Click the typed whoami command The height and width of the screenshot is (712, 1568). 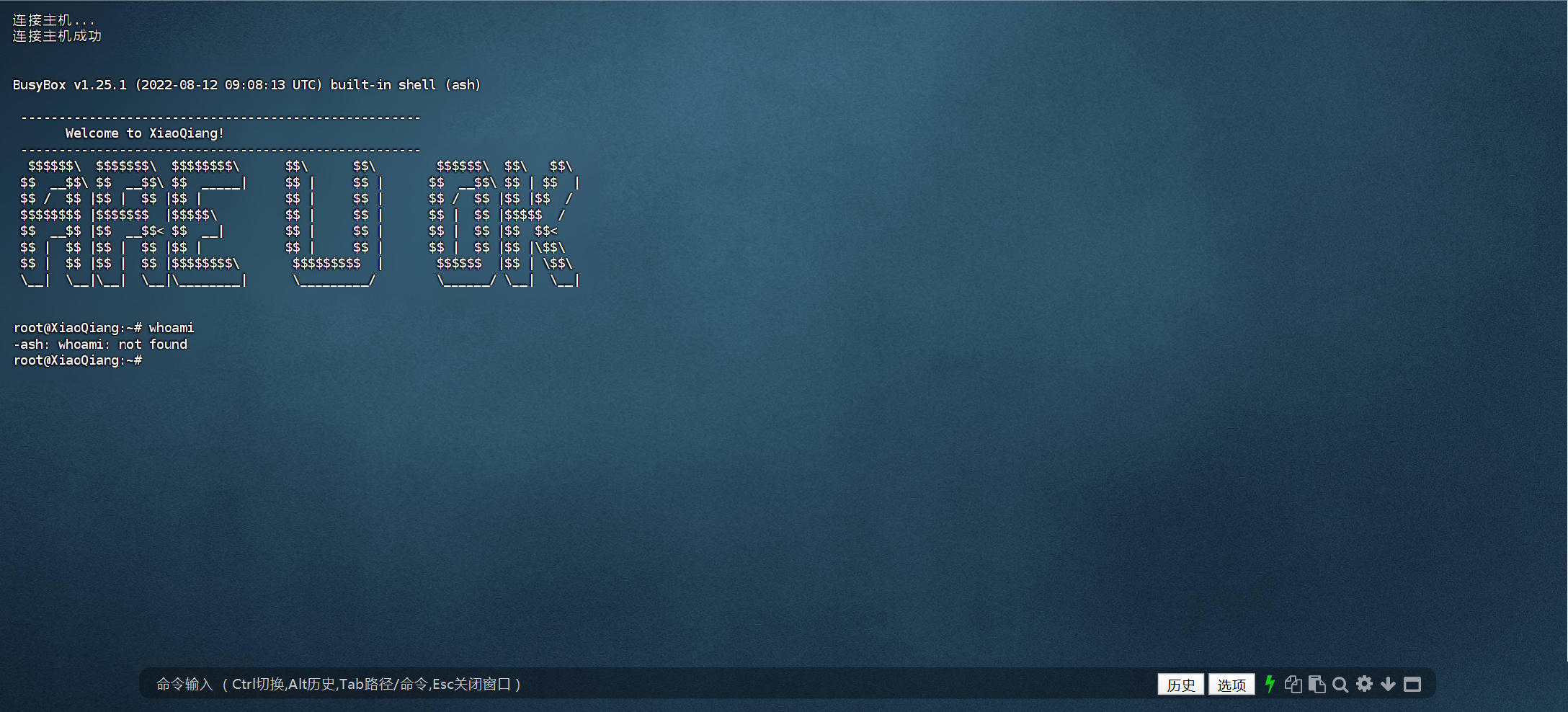(x=171, y=328)
